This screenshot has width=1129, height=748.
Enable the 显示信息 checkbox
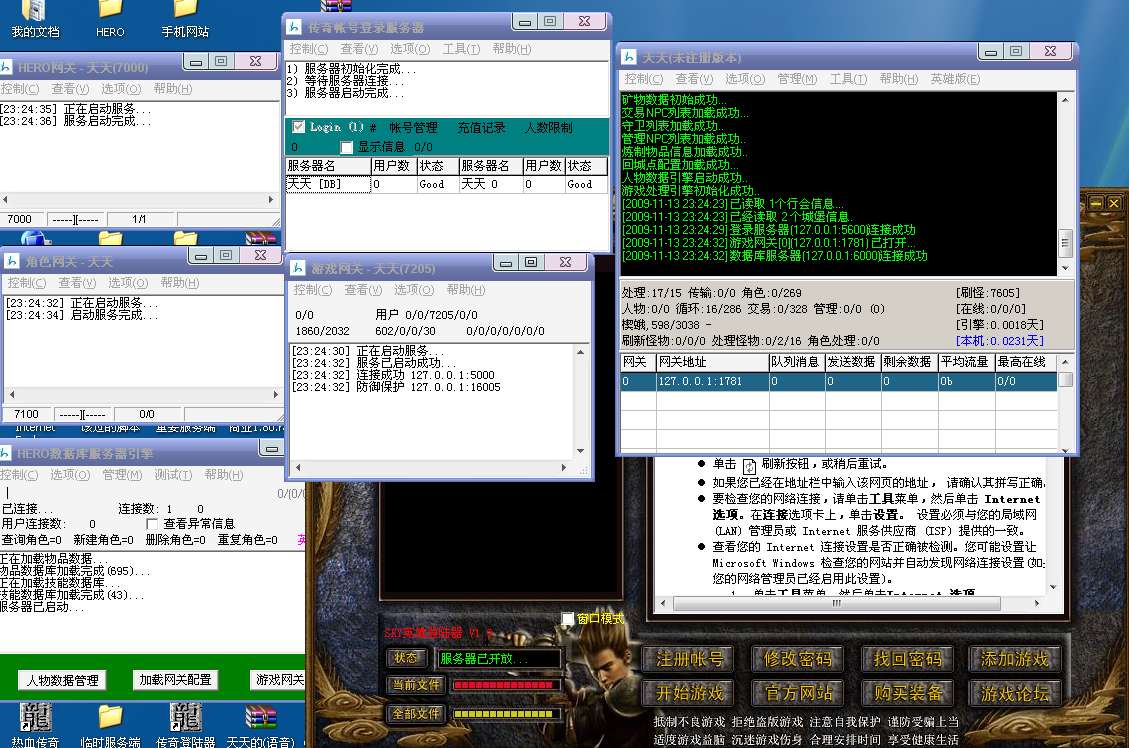[347, 147]
